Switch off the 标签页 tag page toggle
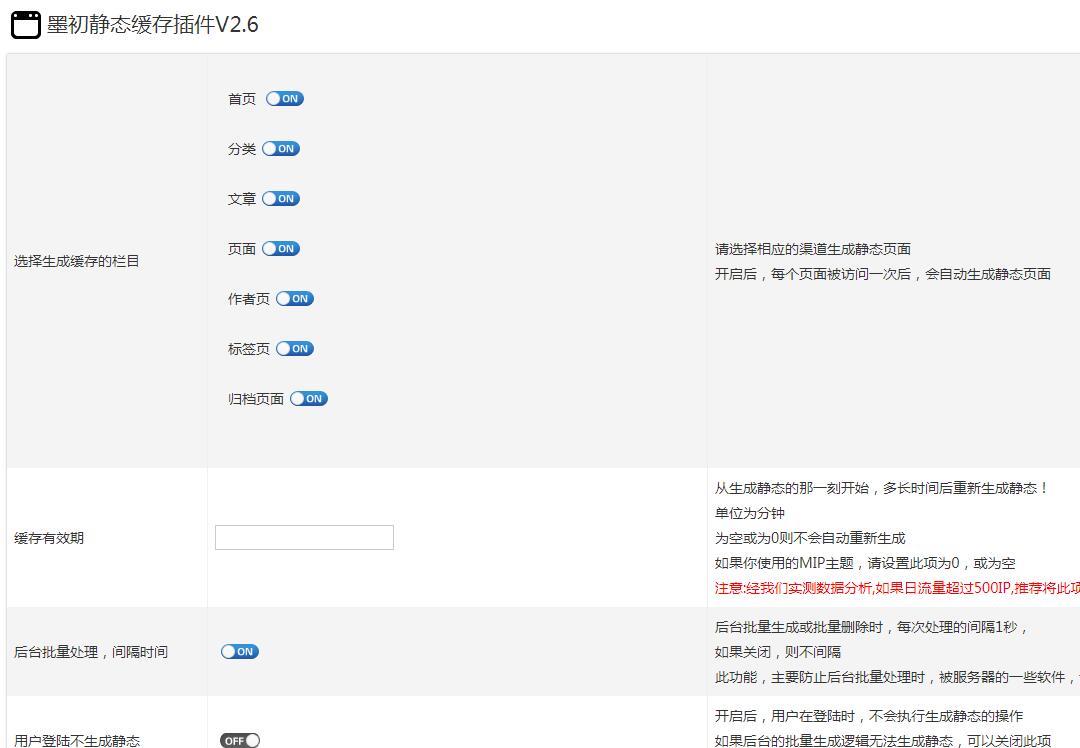Viewport: 1080px width, 748px height. [x=295, y=348]
